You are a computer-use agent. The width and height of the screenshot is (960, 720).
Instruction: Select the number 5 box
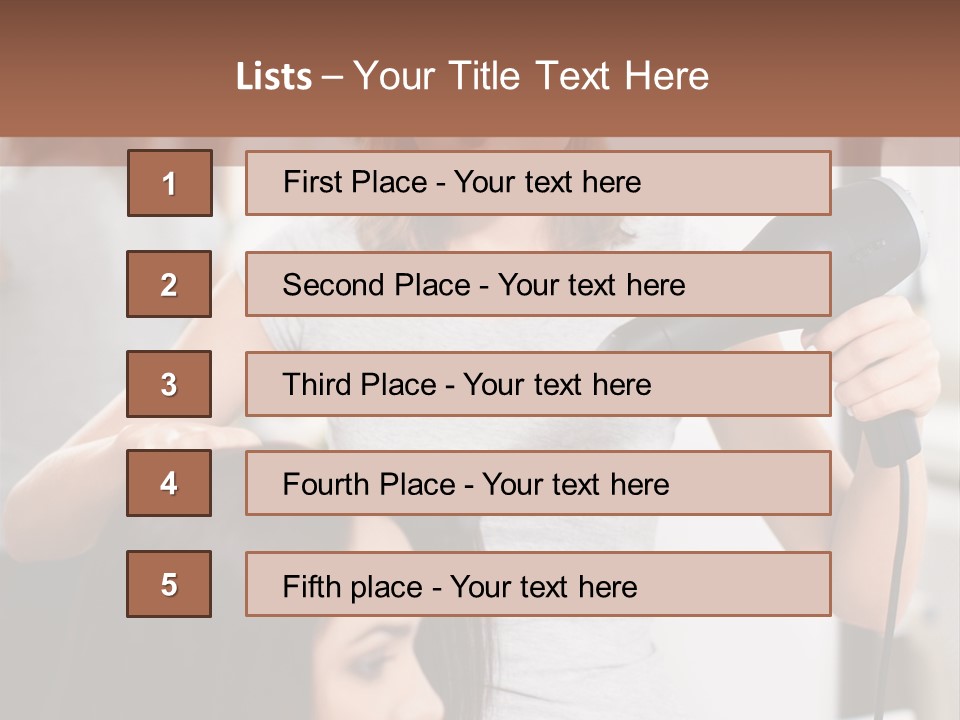(x=169, y=583)
